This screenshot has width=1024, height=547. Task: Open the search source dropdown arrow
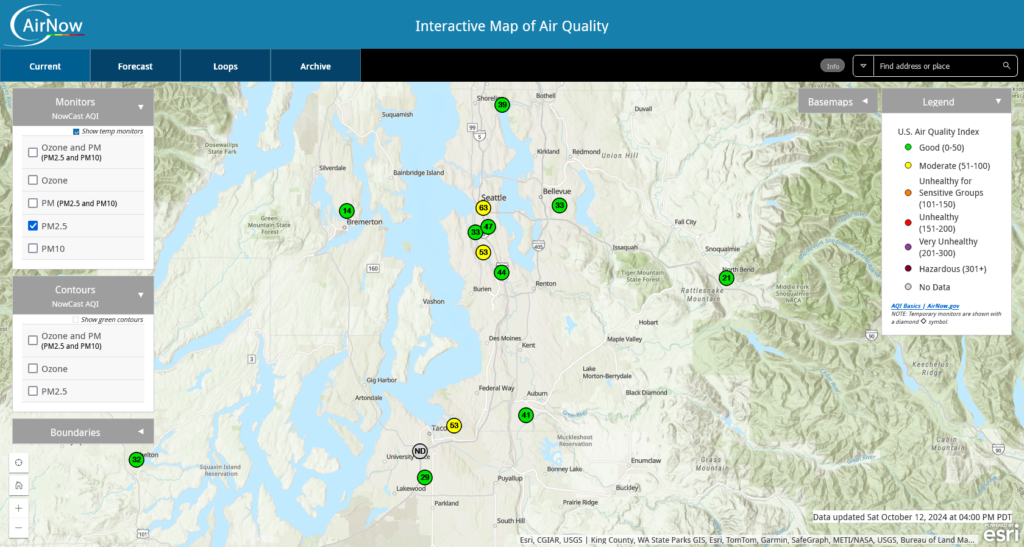863,66
